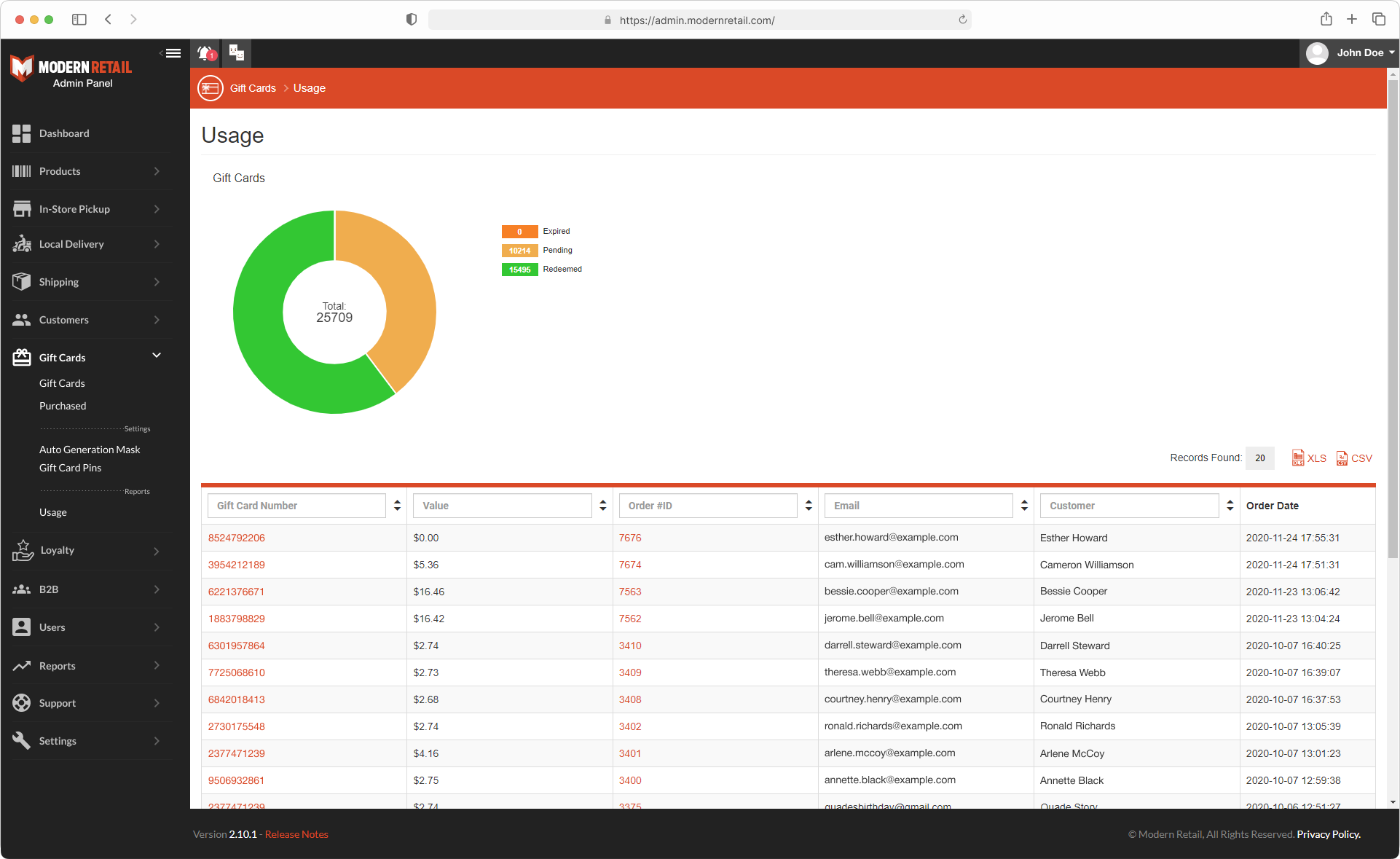Image resolution: width=1400 pixels, height=859 pixels.
Task: Focus the Order #ID filter field
Action: click(x=707, y=506)
